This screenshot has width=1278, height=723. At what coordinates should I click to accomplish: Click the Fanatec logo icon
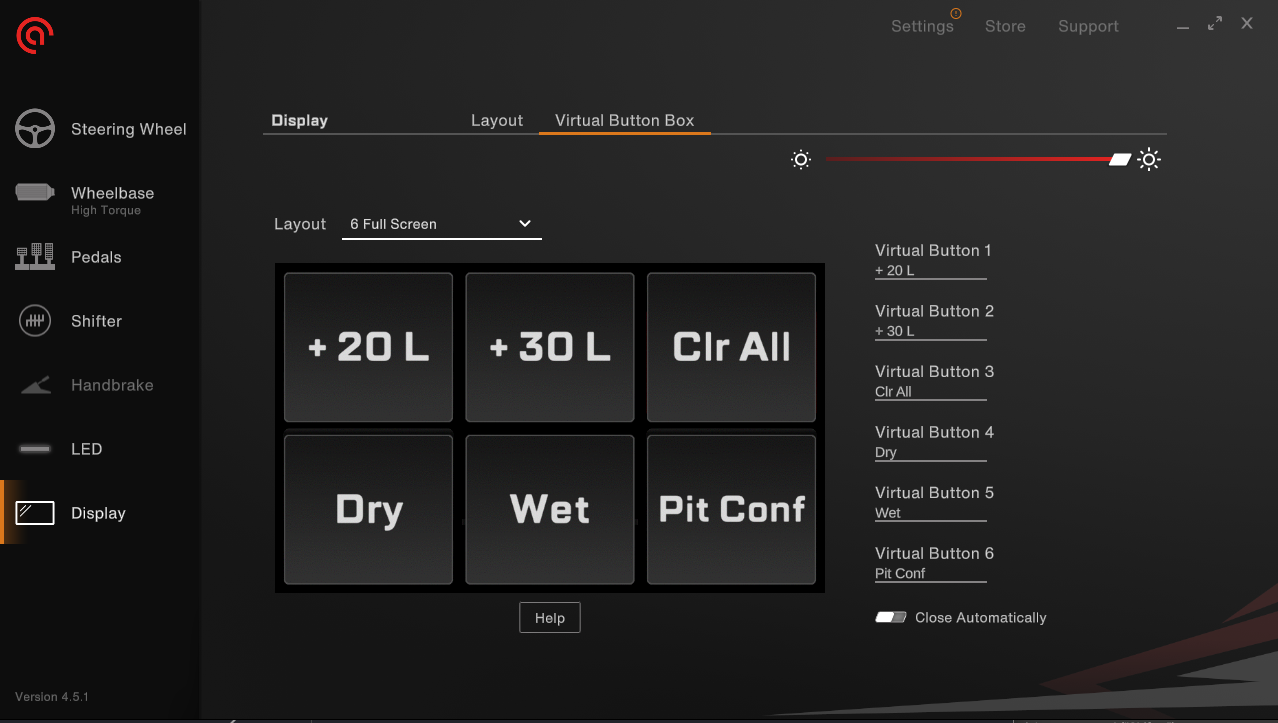coord(35,35)
